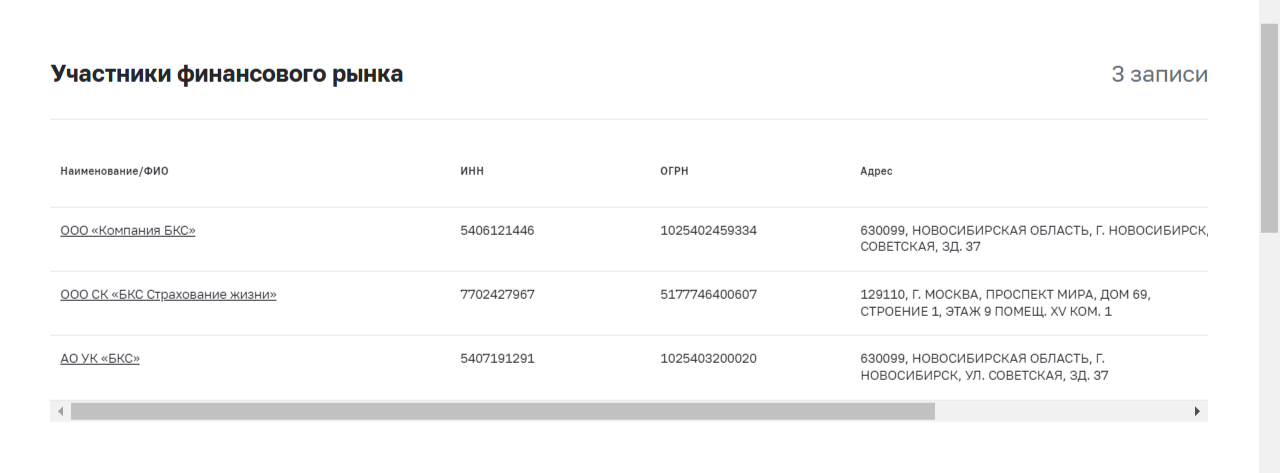Select the ИНН value 7702427967
Image resolution: width=1280 pixels, height=473 pixels.
(x=497, y=295)
